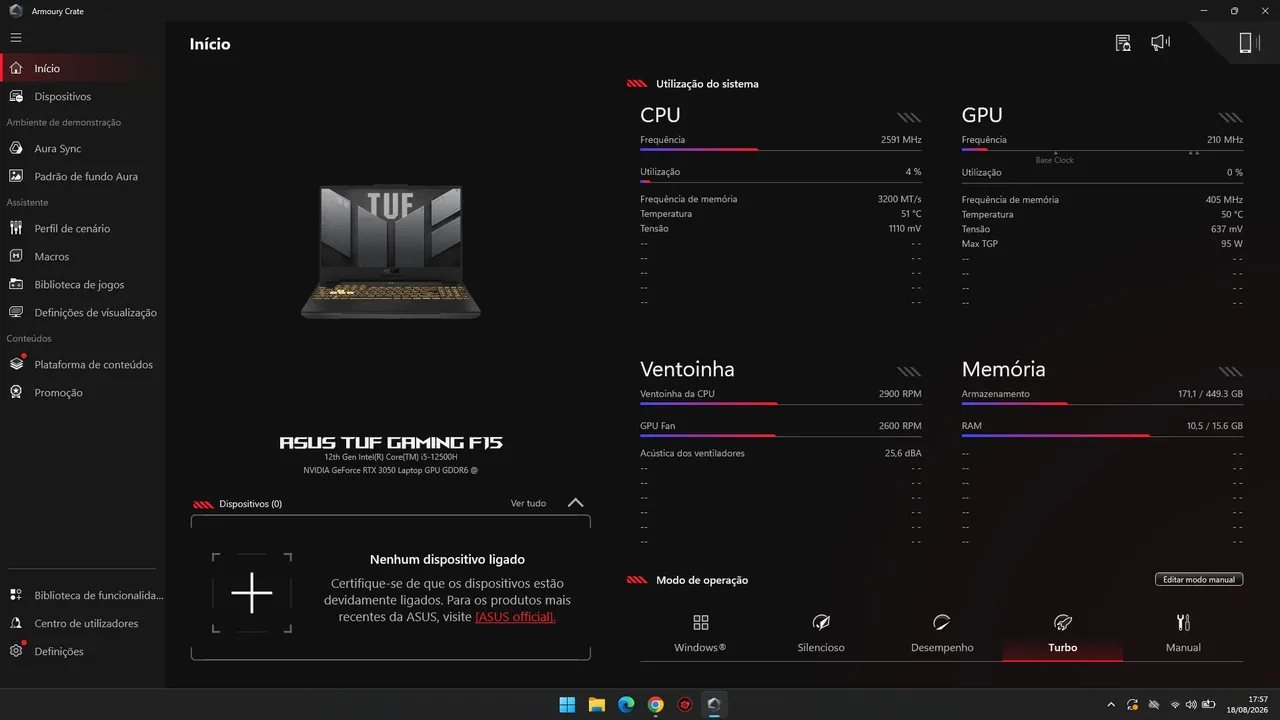Open Padrão de fundo Aura icon
Screen dimensions: 1280x720
click(x=16, y=176)
